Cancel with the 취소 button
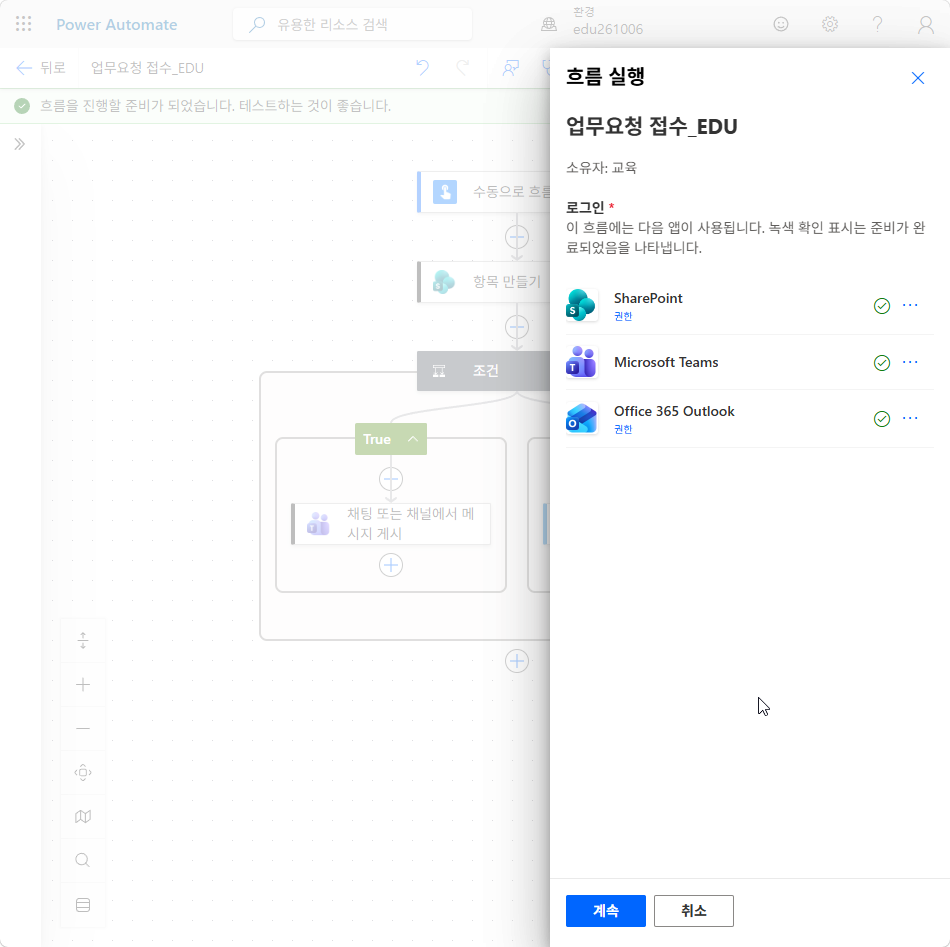Screen dimensions: 950x947 [694, 911]
